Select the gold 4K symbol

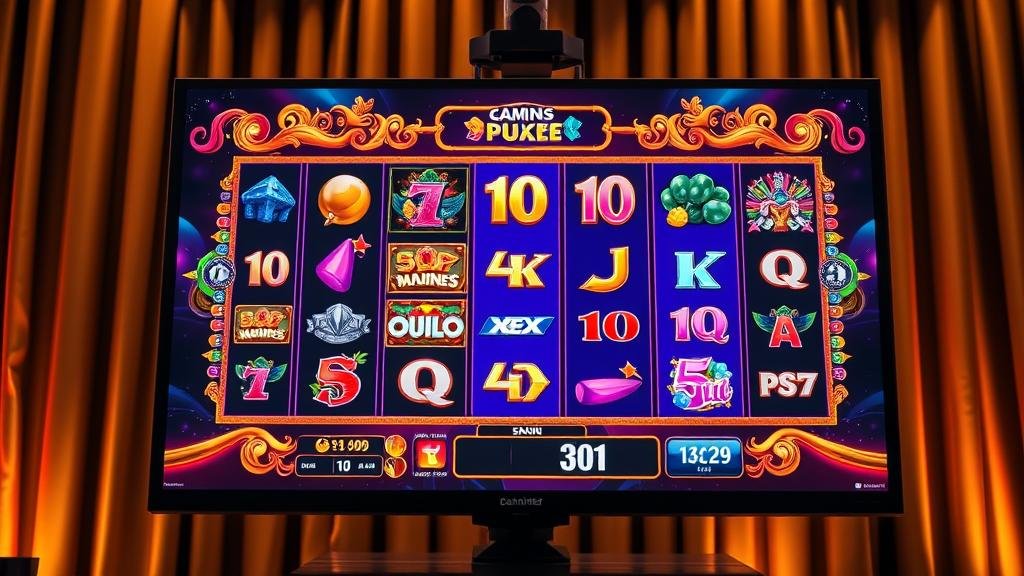coord(517,268)
